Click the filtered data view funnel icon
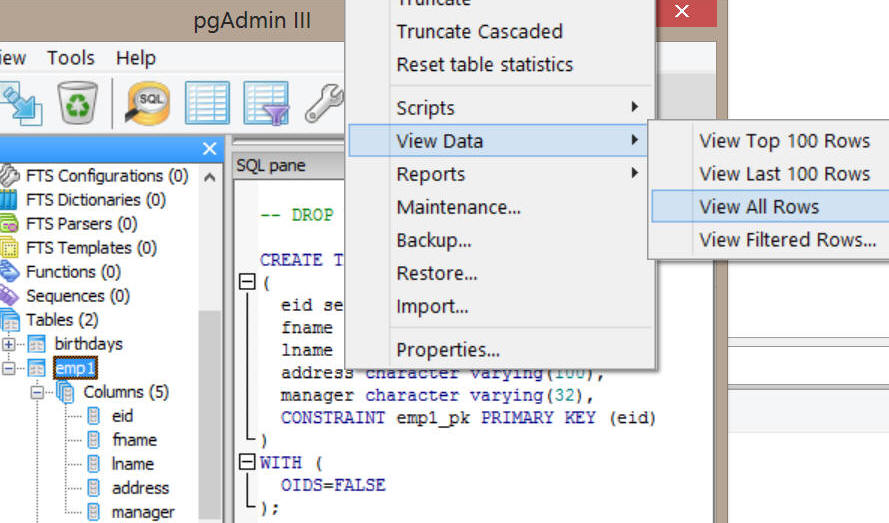The width and height of the screenshot is (889, 523). [x=266, y=103]
